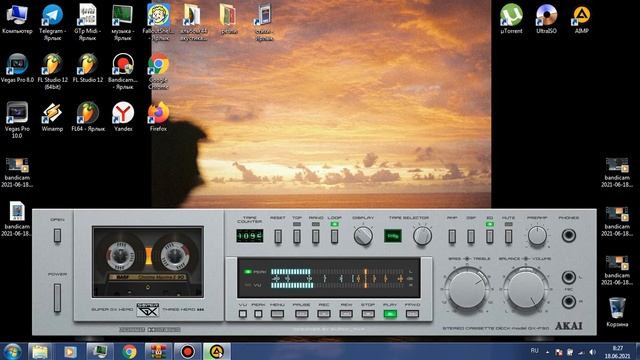Click the DISPLAY rotary knob
This screenshot has height=360, width=640.
[x=363, y=236]
